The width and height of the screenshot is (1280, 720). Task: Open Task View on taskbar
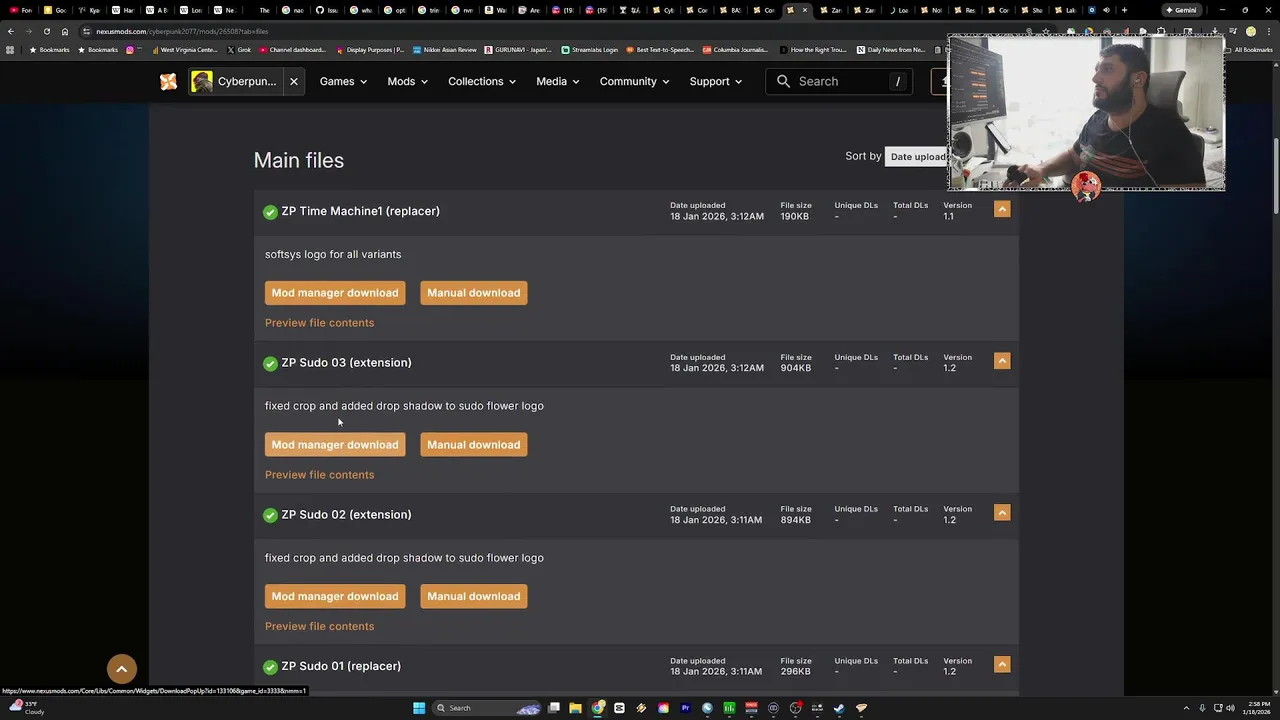point(553,708)
